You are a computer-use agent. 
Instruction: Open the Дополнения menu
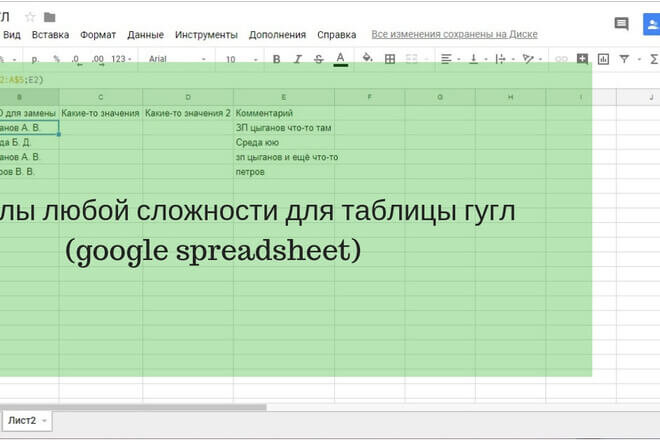[x=277, y=35]
